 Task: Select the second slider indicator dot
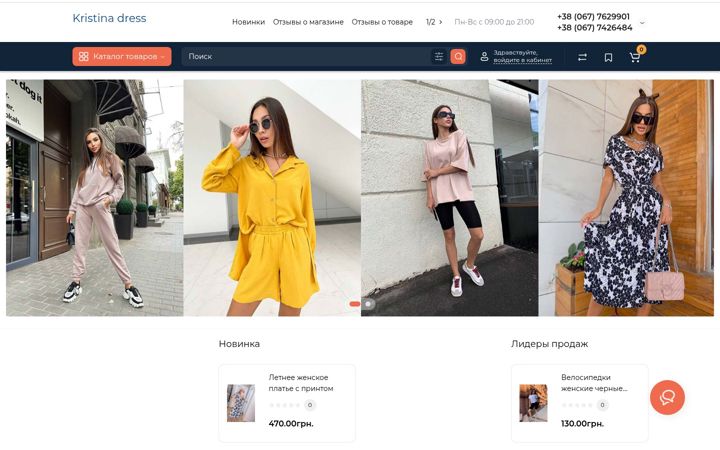(368, 304)
